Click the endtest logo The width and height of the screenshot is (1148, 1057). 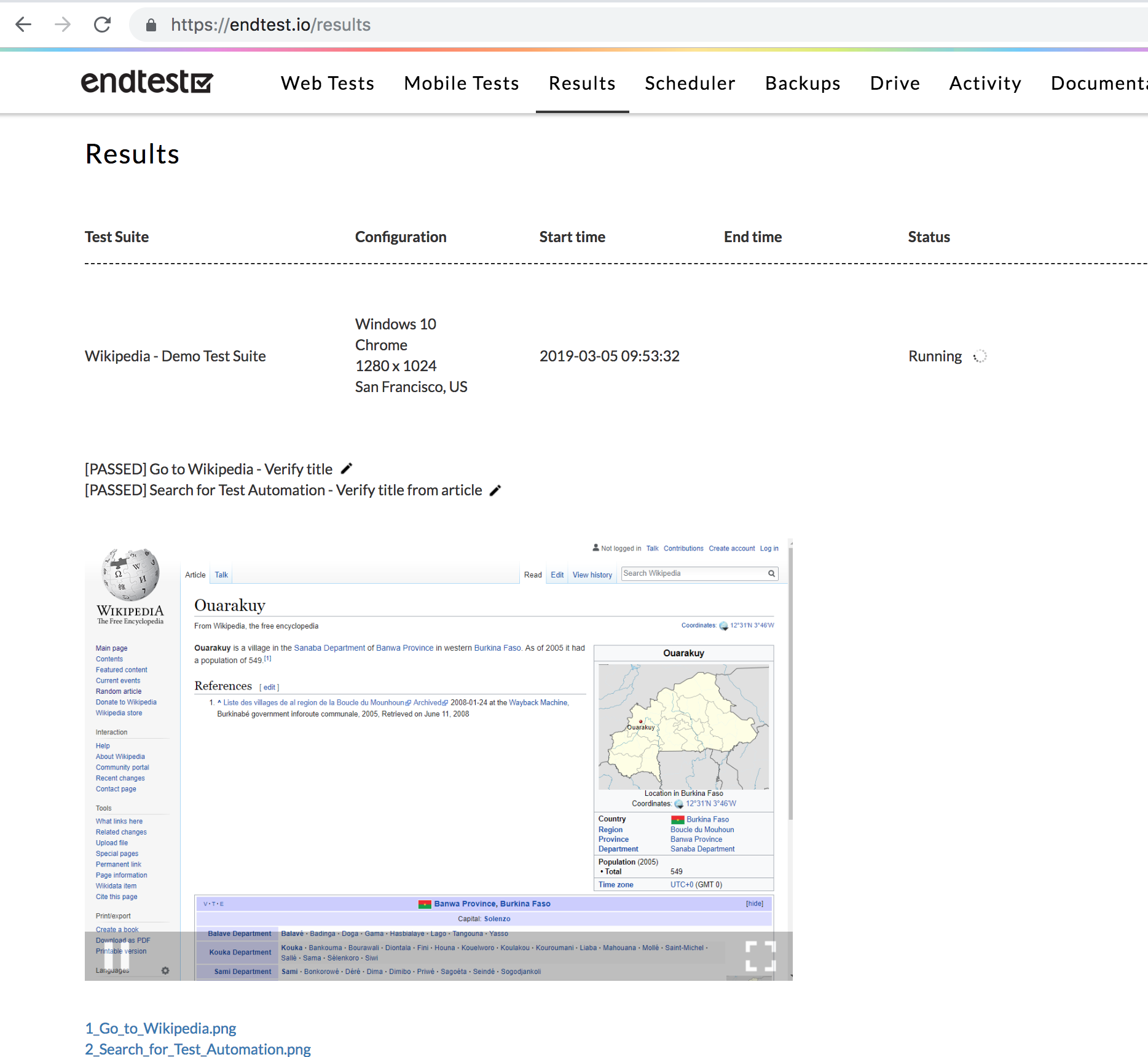tap(147, 82)
